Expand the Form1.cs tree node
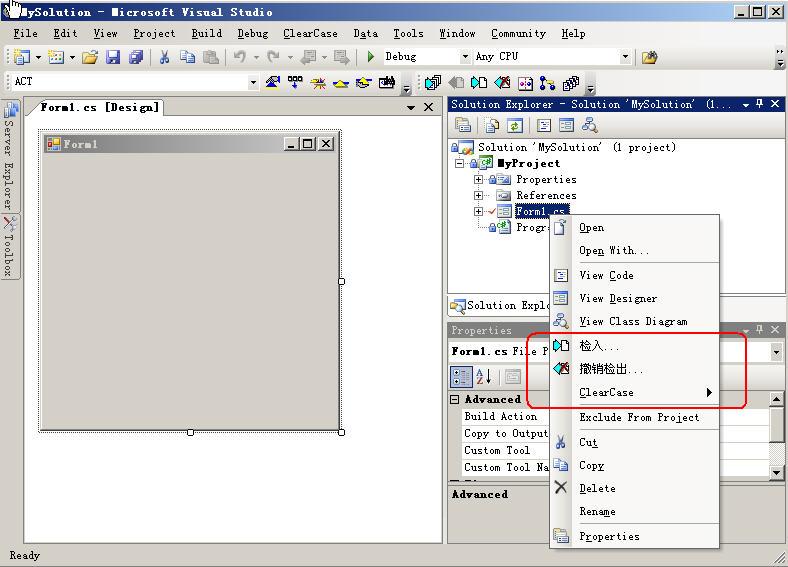The image size is (788, 567). tap(478, 212)
